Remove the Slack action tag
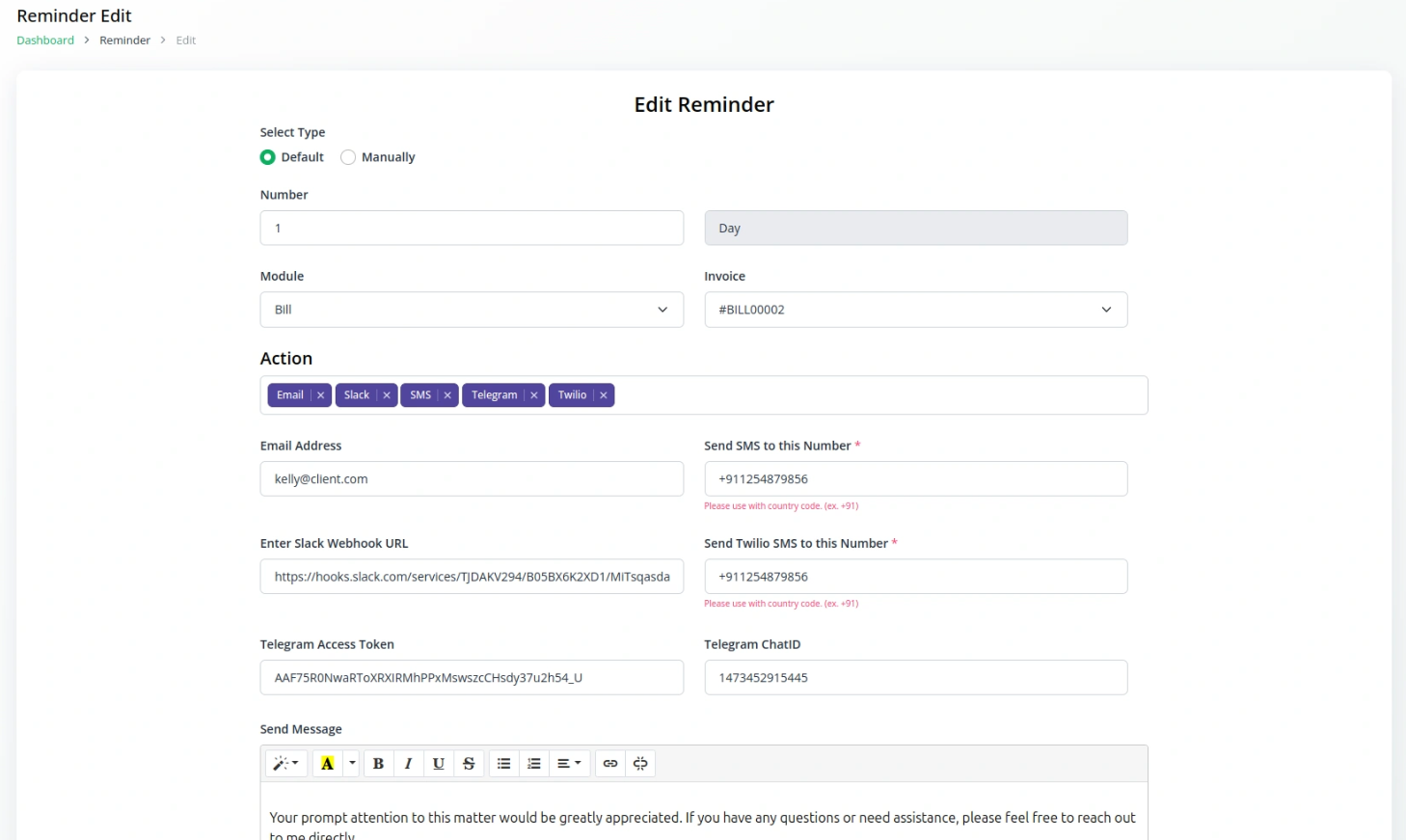The width and height of the screenshot is (1406, 840). pyautogui.click(x=387, y=395)
